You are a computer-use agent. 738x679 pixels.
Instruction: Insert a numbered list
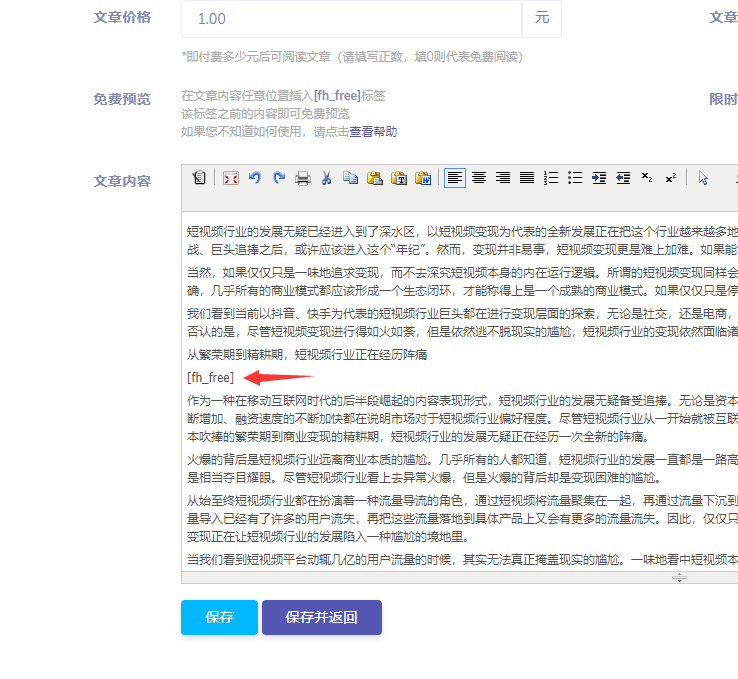551,178
